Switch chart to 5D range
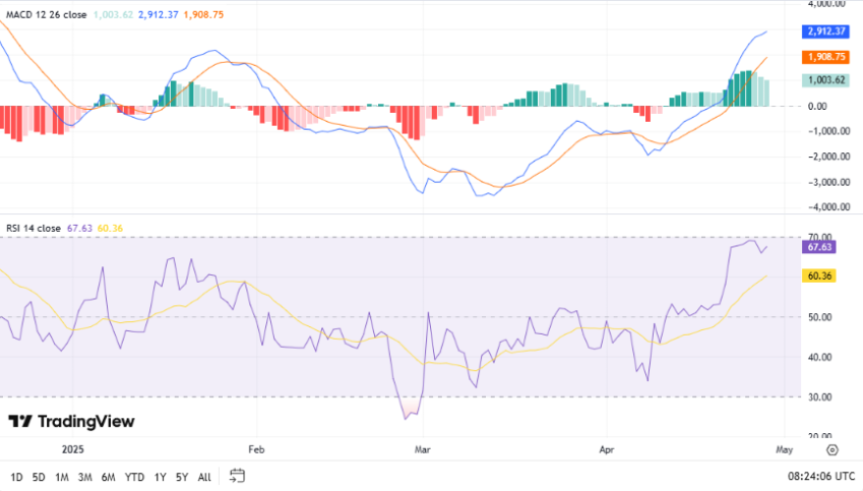The height and width of the screenshot is (491, 863). (x=39, y=477)
